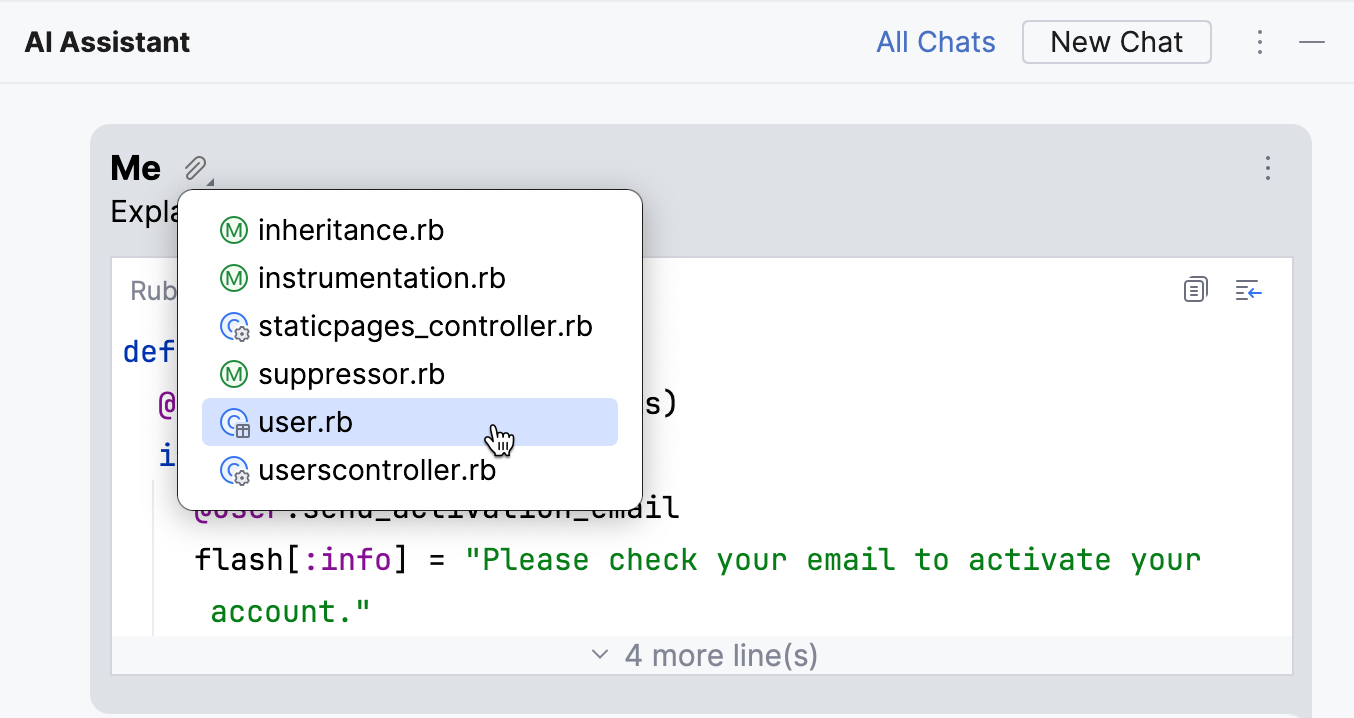Viewport: 1354px width, 718px height.
Task: Open the attachments paperclip icon
Action: 196,168
